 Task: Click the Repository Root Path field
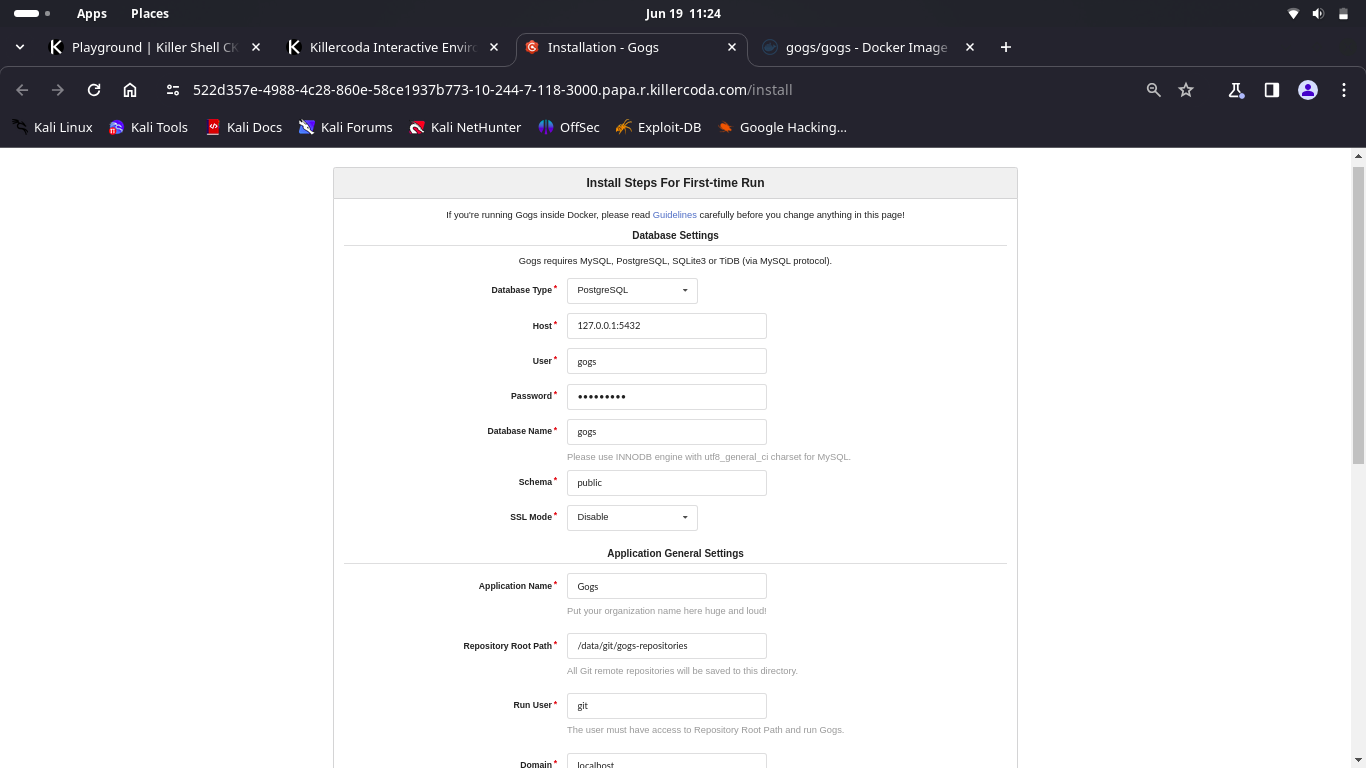coord(667,646)
